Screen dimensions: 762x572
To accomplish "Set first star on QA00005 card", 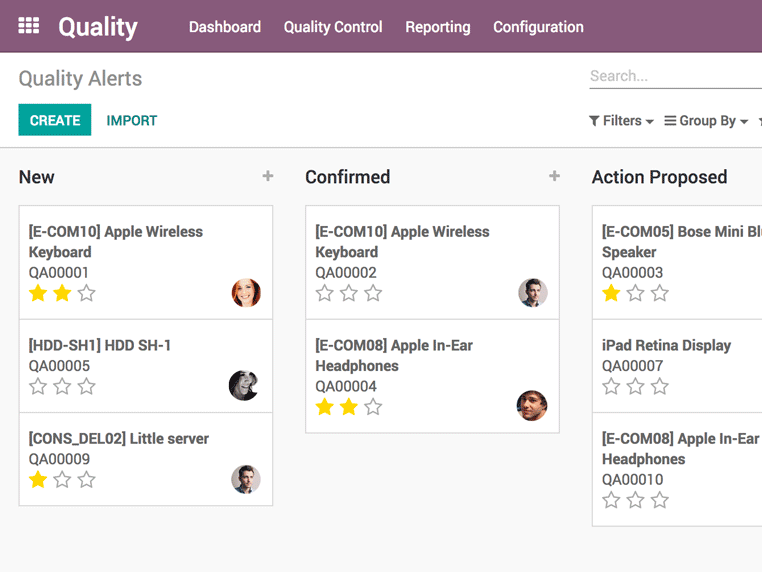I will click(x=38, y=386).
